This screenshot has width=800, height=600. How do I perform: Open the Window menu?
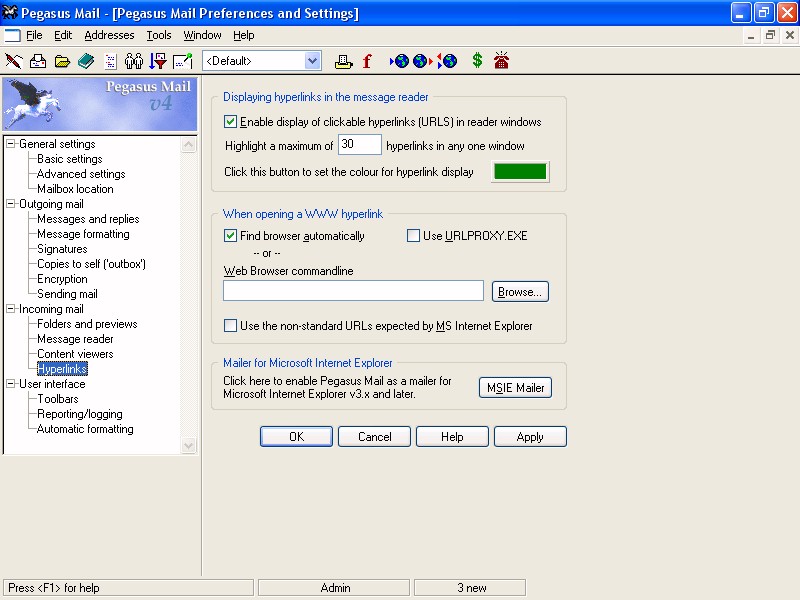pos(202,35)
